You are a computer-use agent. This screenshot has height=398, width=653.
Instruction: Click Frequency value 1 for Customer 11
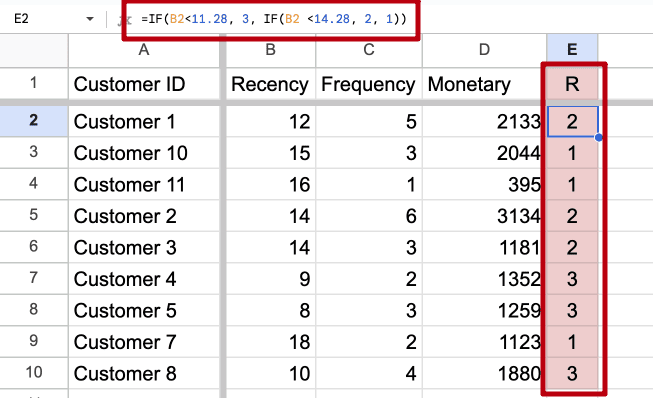coord(369,184)
